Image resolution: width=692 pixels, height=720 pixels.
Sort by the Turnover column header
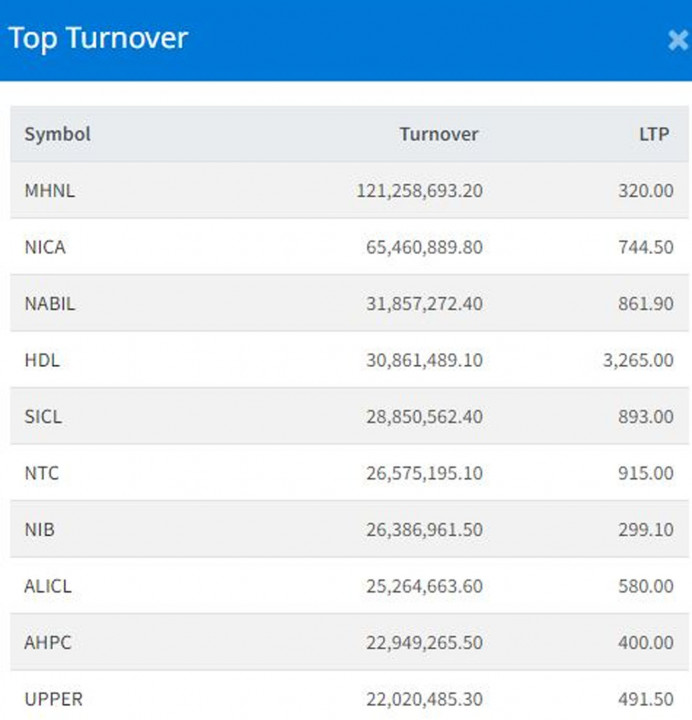coord(438,134)
